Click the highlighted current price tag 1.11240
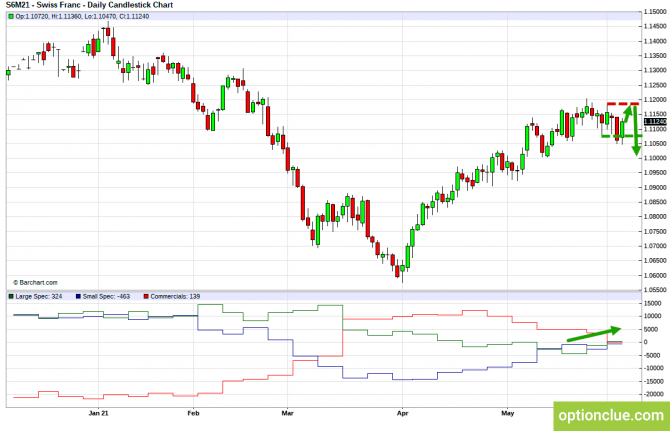Image resolution: width=670 pixels, height=431 pixels. [655, 122]
